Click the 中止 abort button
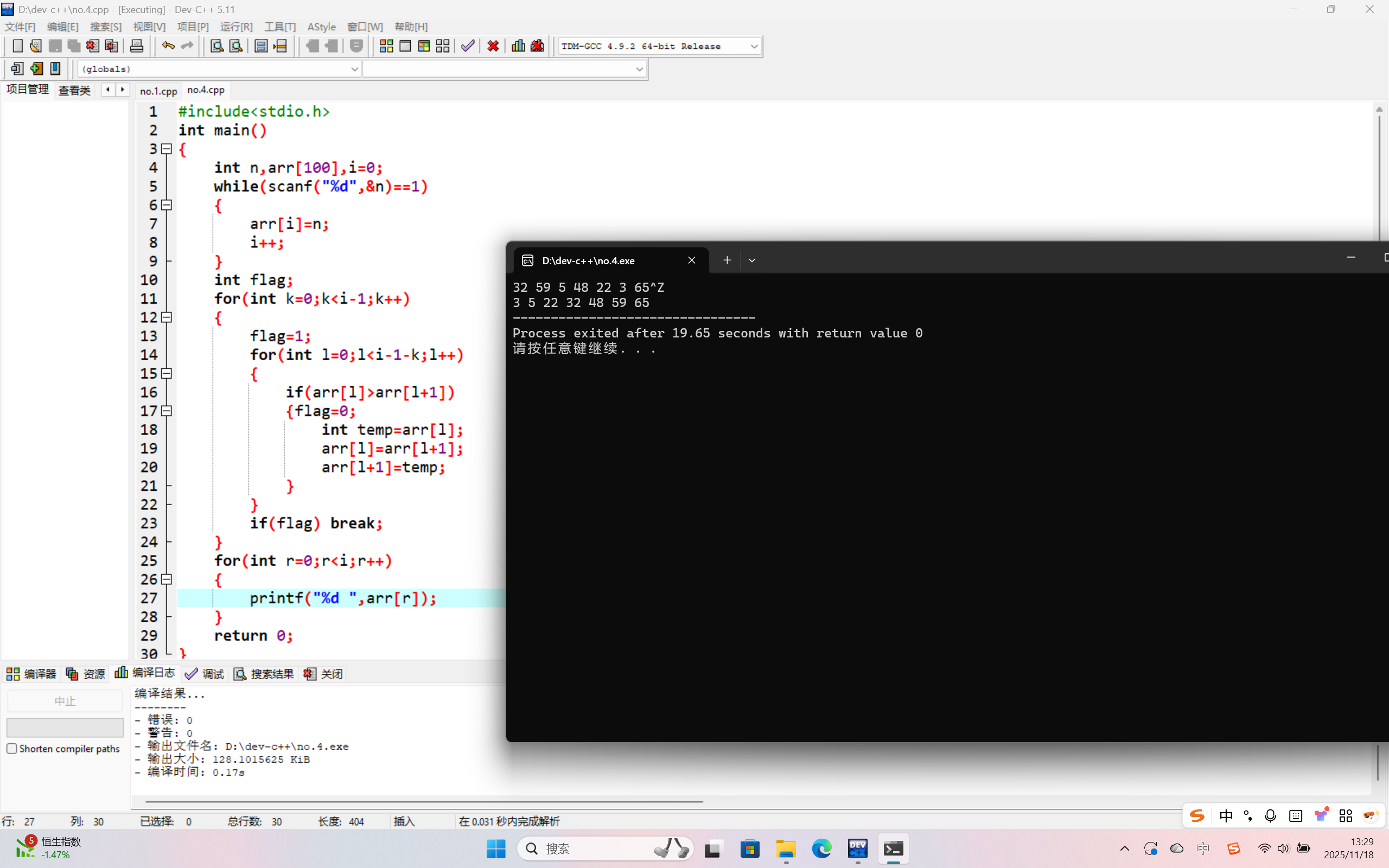 click(x=65, y=701)
